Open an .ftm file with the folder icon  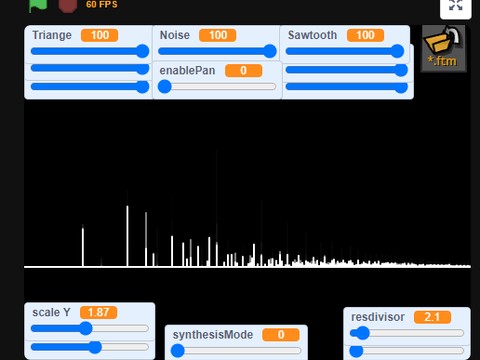pyautogui.click(x=444, y=48)
